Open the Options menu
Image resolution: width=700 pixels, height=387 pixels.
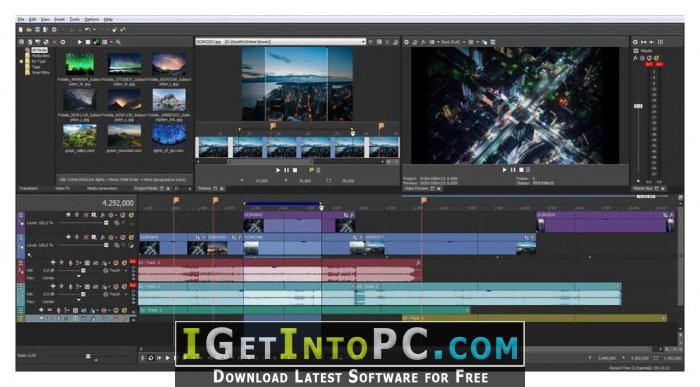tap(92, 20)
